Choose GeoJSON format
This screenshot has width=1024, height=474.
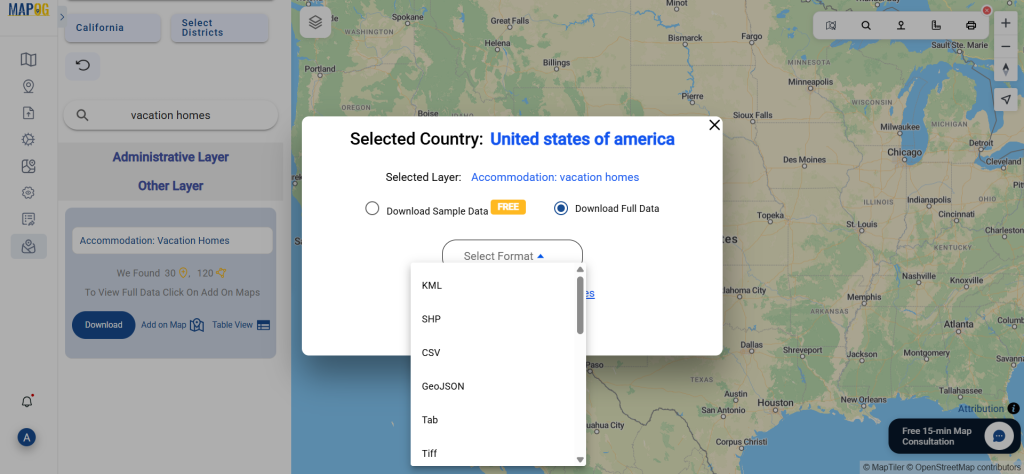(493, 387)
